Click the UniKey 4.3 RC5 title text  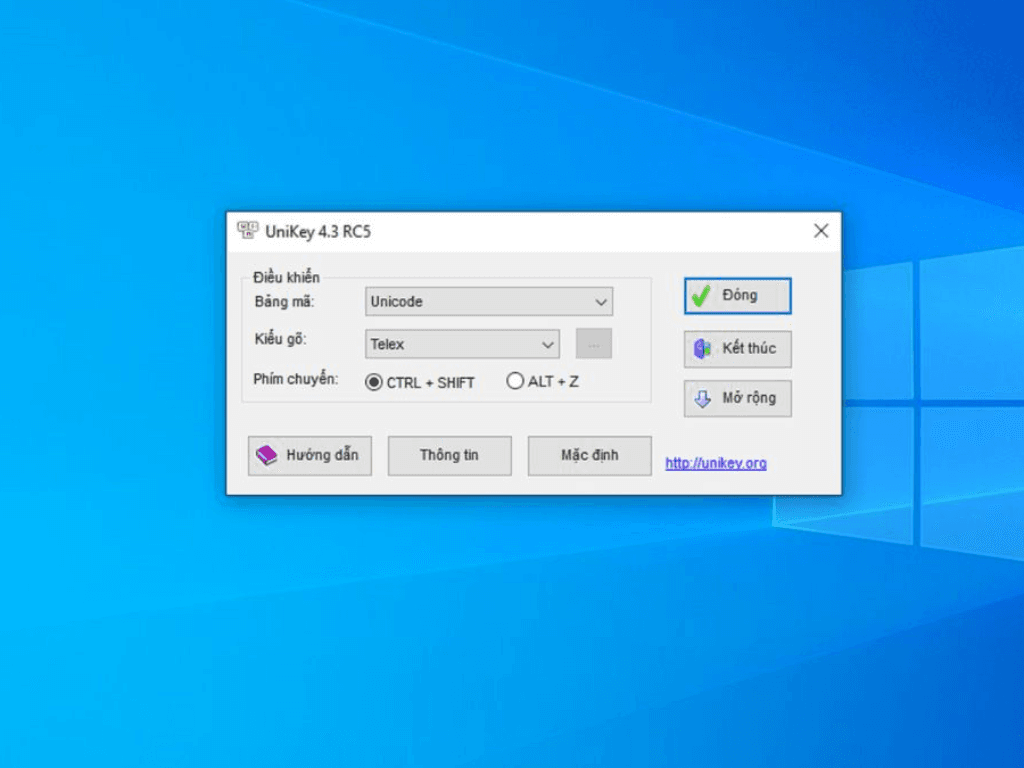click(x=318, y=231)
